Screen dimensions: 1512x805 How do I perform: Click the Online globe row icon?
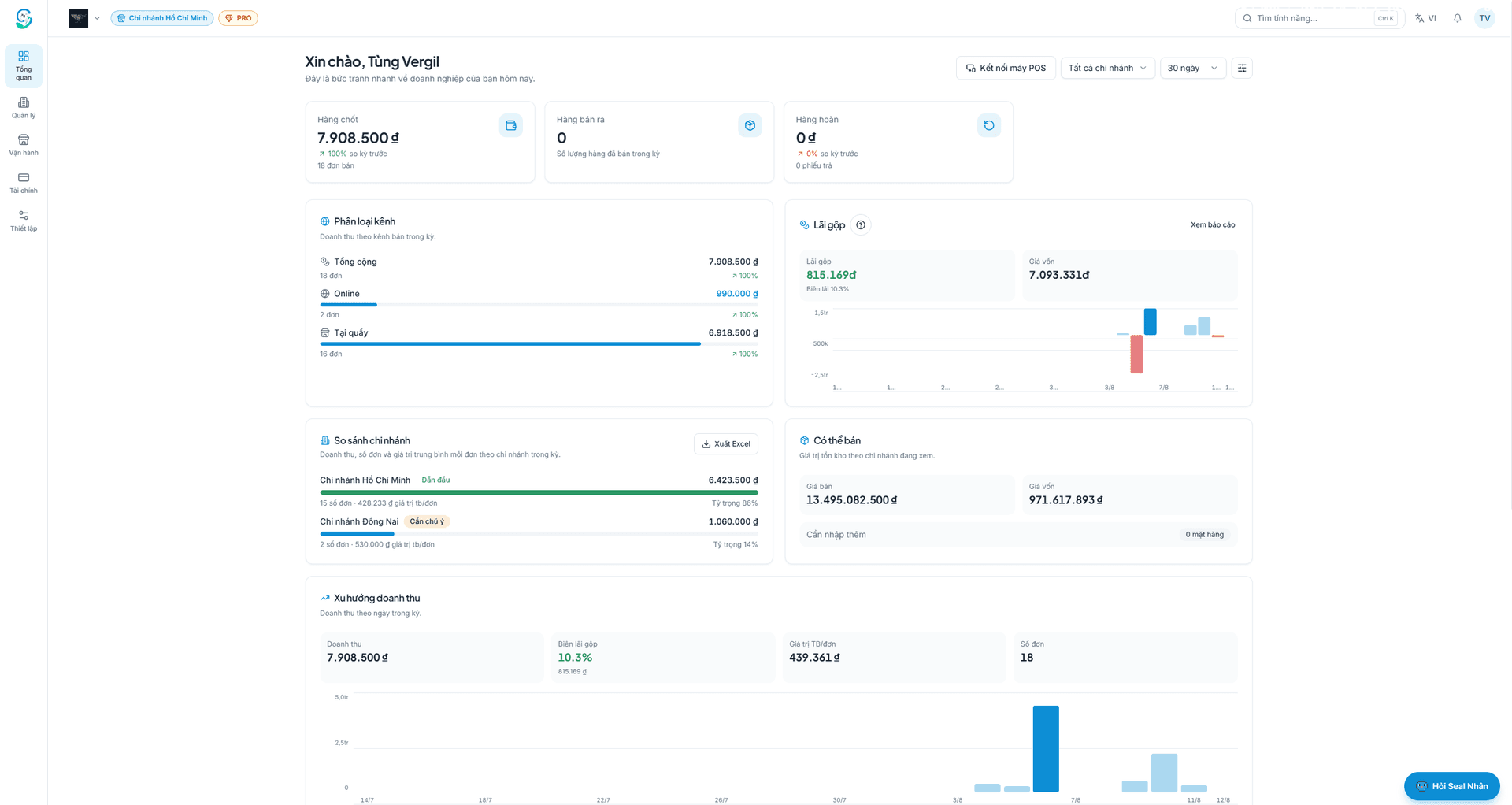(x=324, y=294)
